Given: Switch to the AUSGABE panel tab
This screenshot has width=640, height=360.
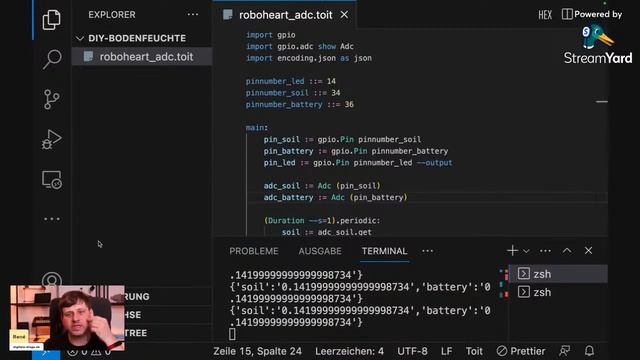Looking at the screenshot, I should click(x=320, y=251).
